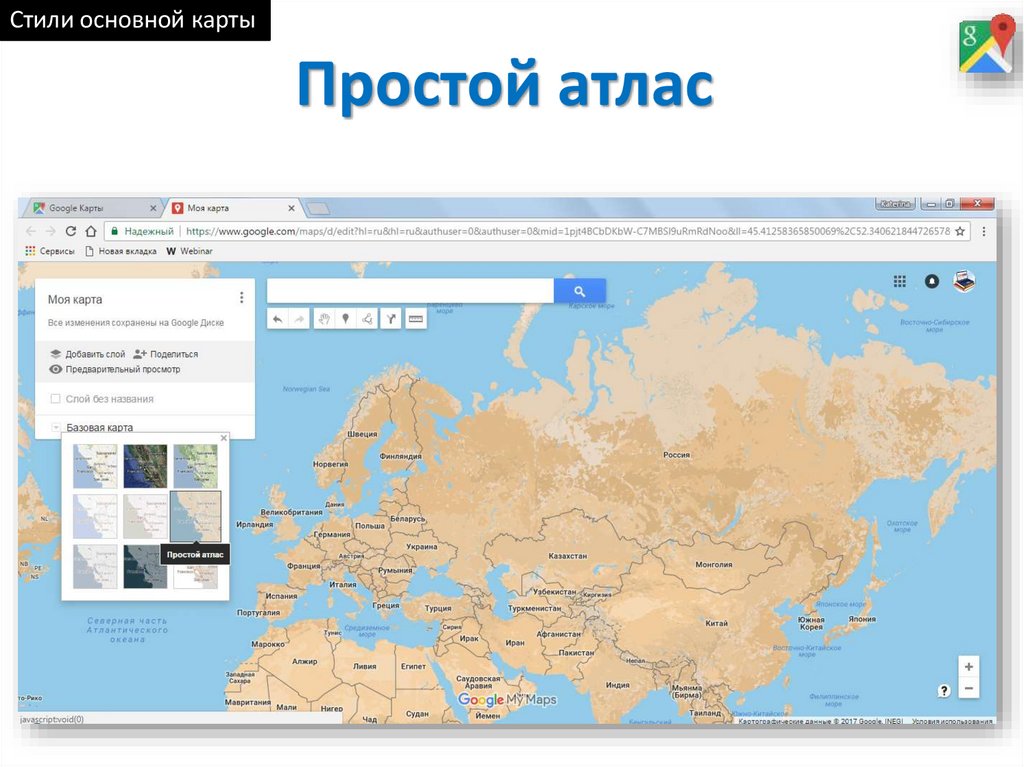Click the Россия label on map

(676, 455)
